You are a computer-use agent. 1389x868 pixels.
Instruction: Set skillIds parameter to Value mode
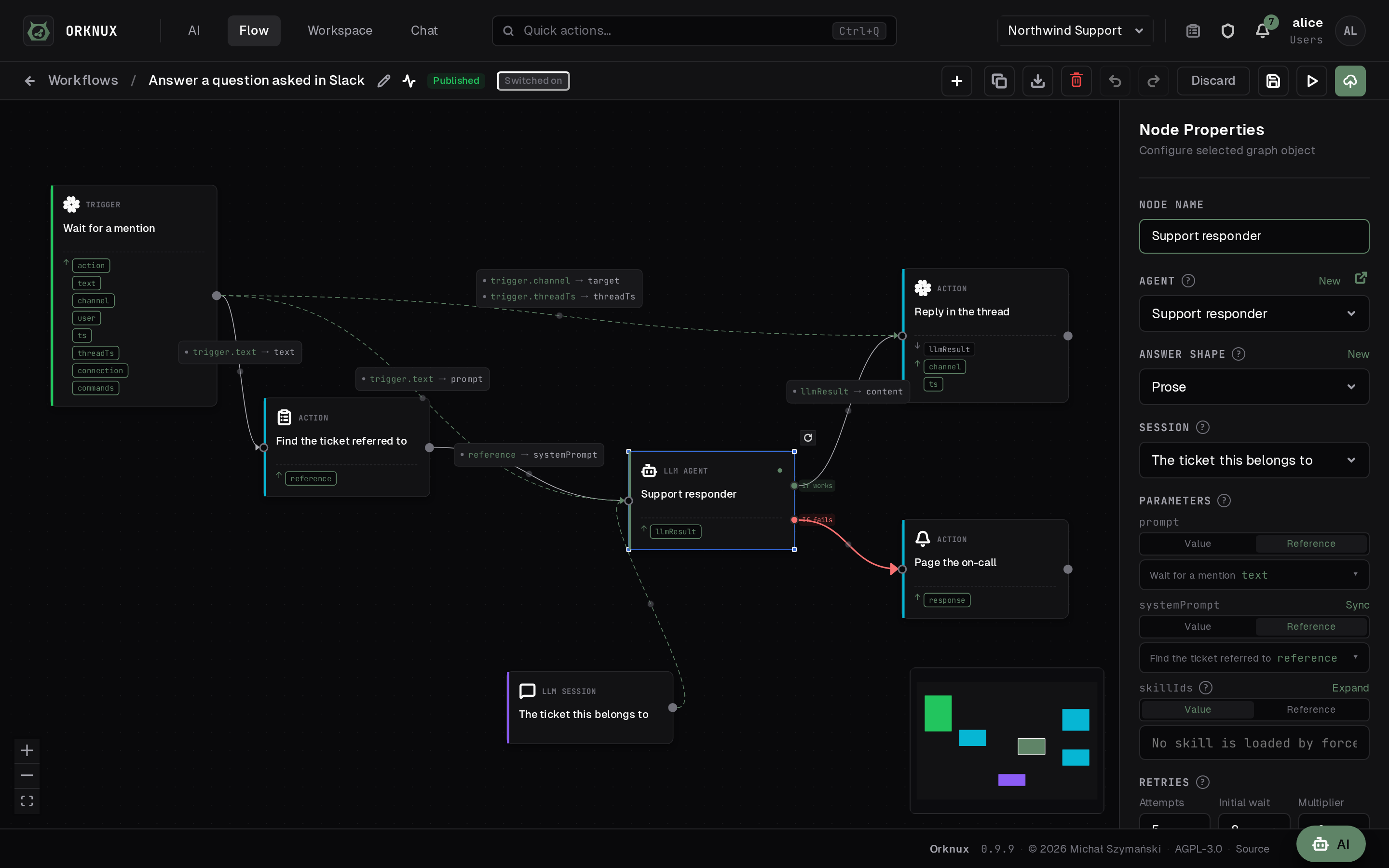[x=1198, y=709]
